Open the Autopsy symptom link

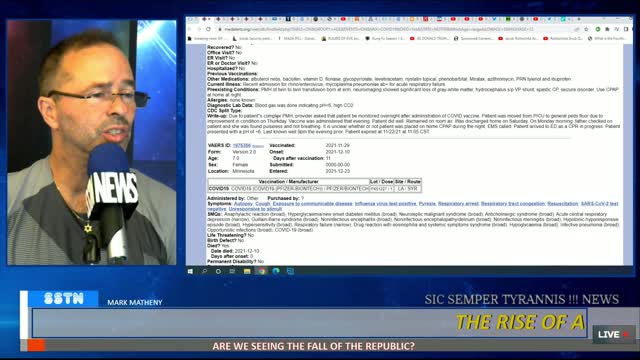click(x=243, y=204)
